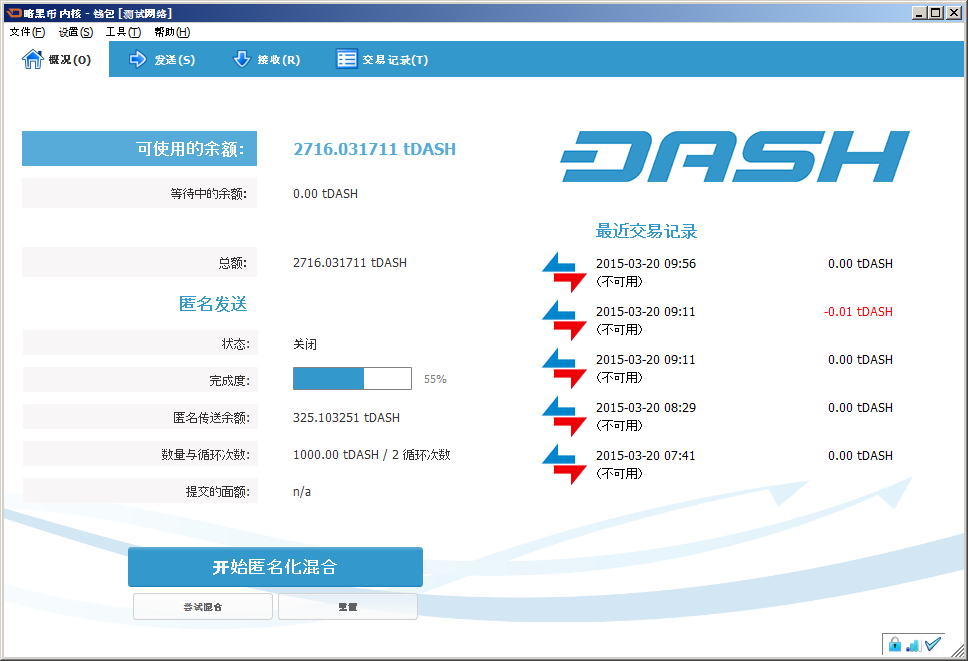Viewport: 968px width, 661px height.
Task: Click the 0.00 tDASH pending balance value
Action: [x=325, y=194]
